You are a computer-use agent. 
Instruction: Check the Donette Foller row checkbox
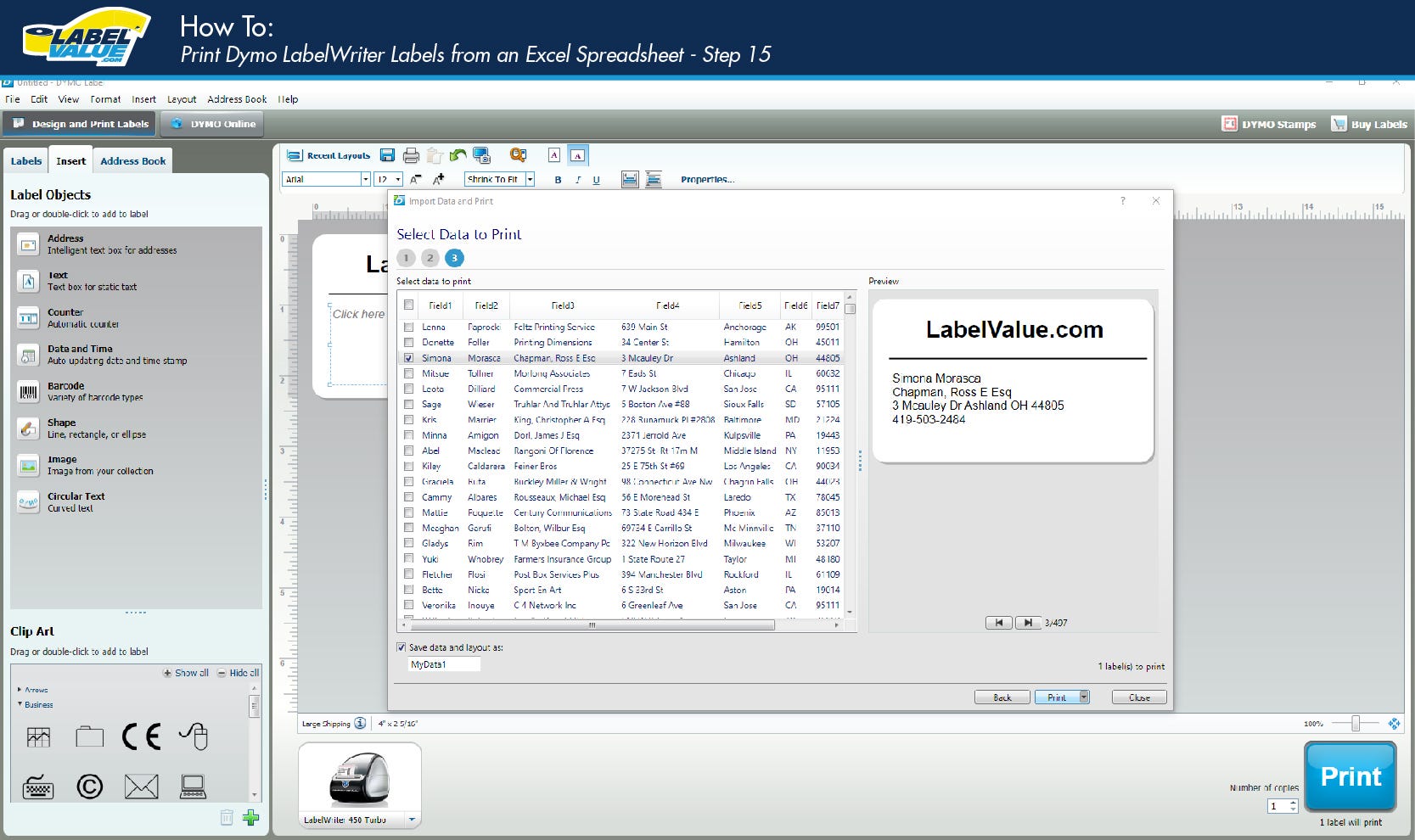409,342
